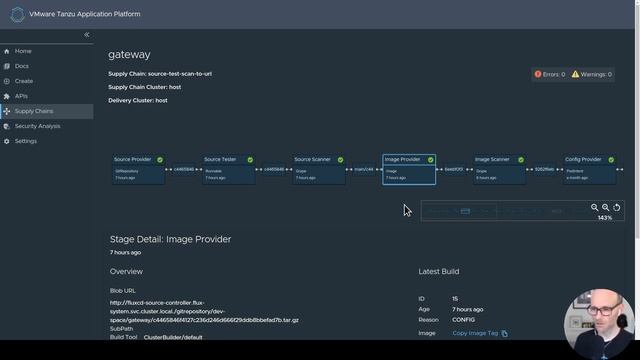Click the artifact label between Source Scanner and Image Provider
Screen dimensions: 640x360
(364, 169)
